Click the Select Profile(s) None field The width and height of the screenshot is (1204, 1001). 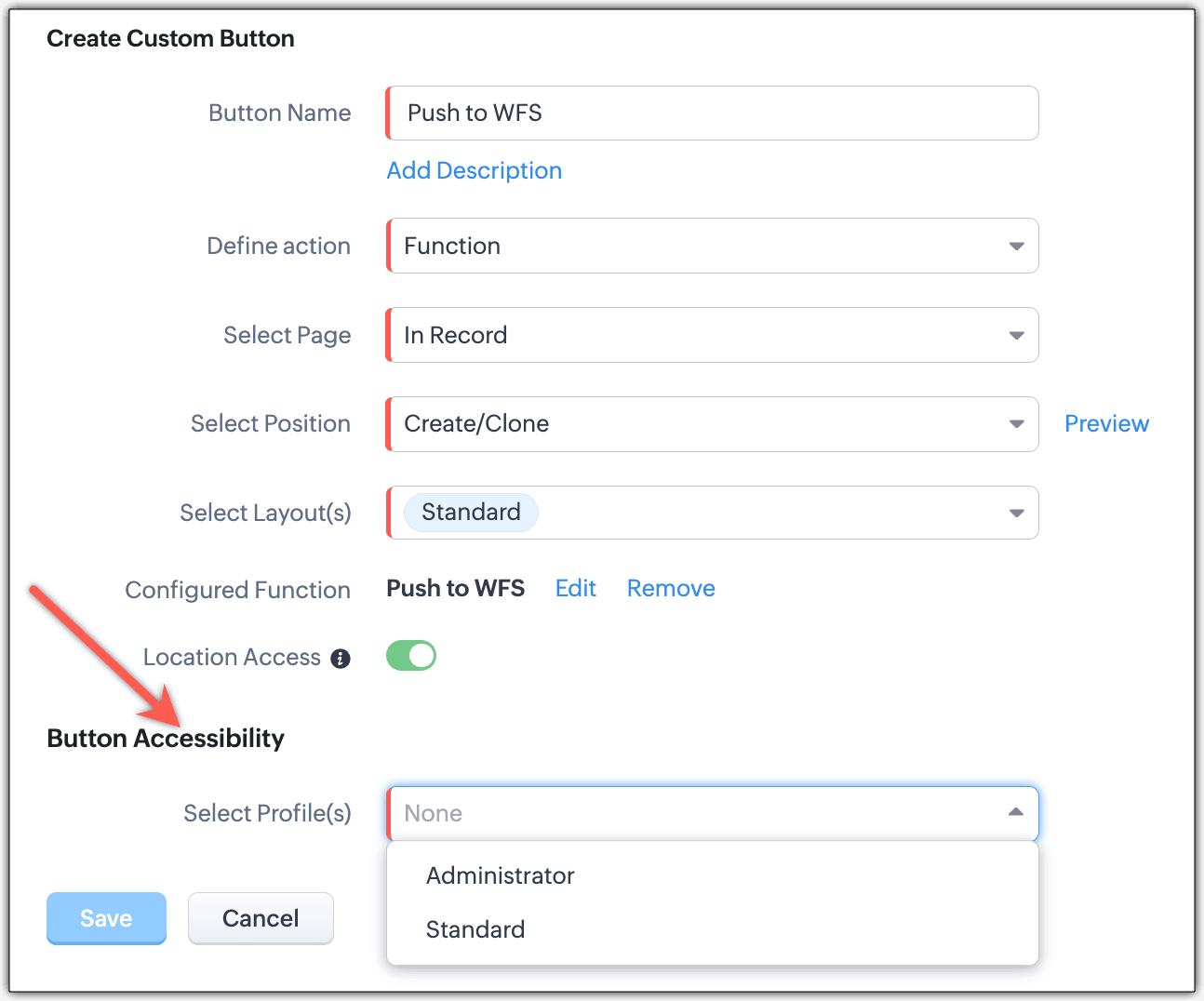[x=689, y=813]
